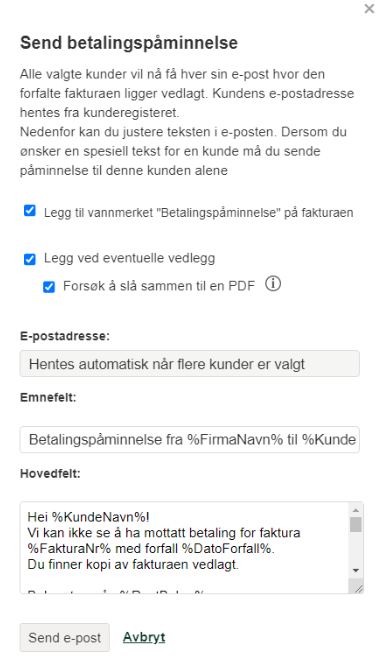390x658 pixels.
Task: Place cursor on the Hei %KundeNavn%! line
Action: 89,517
